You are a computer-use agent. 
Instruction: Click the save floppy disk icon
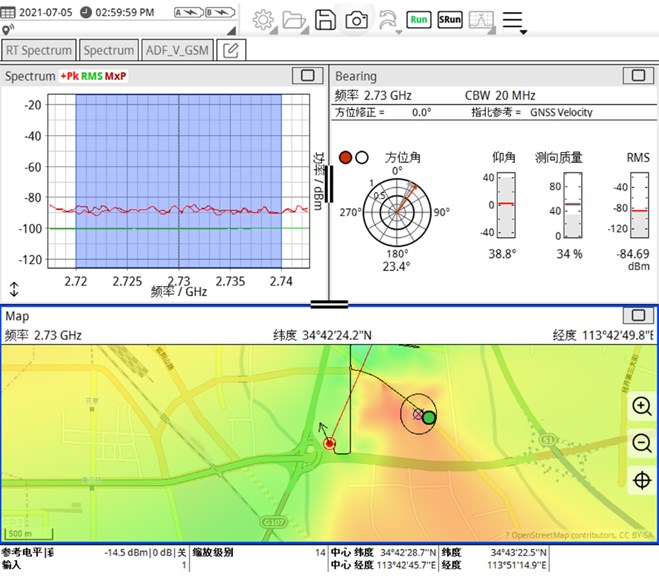(x=325, y=20)
